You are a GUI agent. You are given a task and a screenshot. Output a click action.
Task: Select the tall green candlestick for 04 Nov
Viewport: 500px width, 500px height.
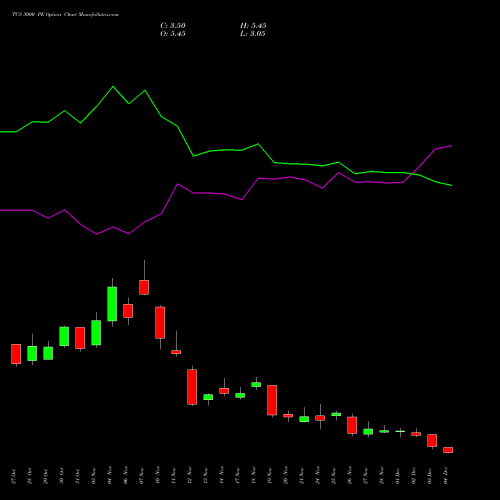click(x=112, y=304)
